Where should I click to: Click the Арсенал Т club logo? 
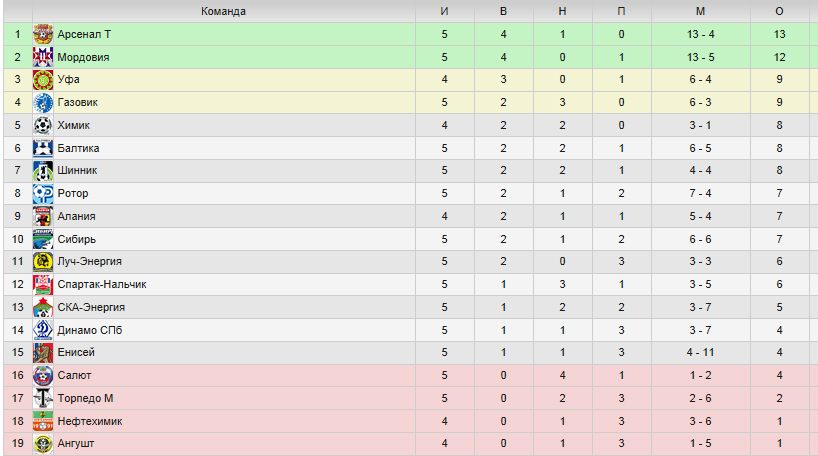coord(43,34)
